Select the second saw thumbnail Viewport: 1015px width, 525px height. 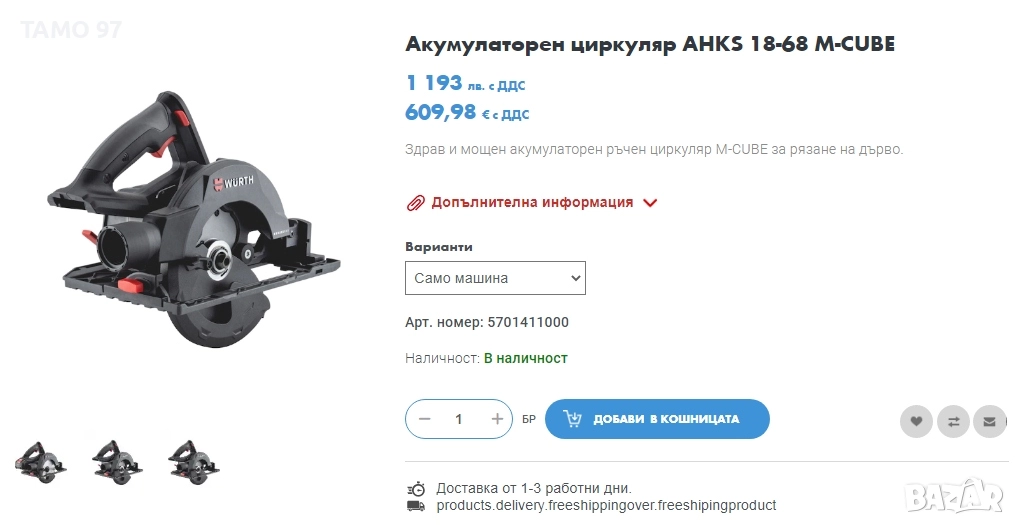coord(117,461)
